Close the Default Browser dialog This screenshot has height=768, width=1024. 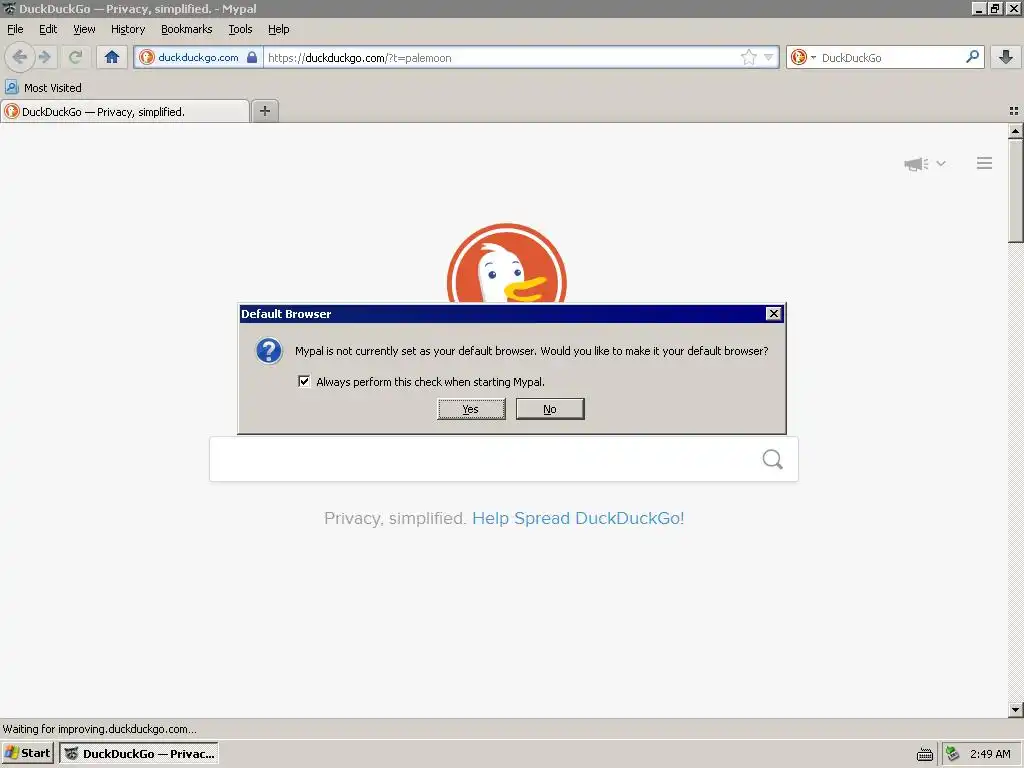tap(773, 314)
